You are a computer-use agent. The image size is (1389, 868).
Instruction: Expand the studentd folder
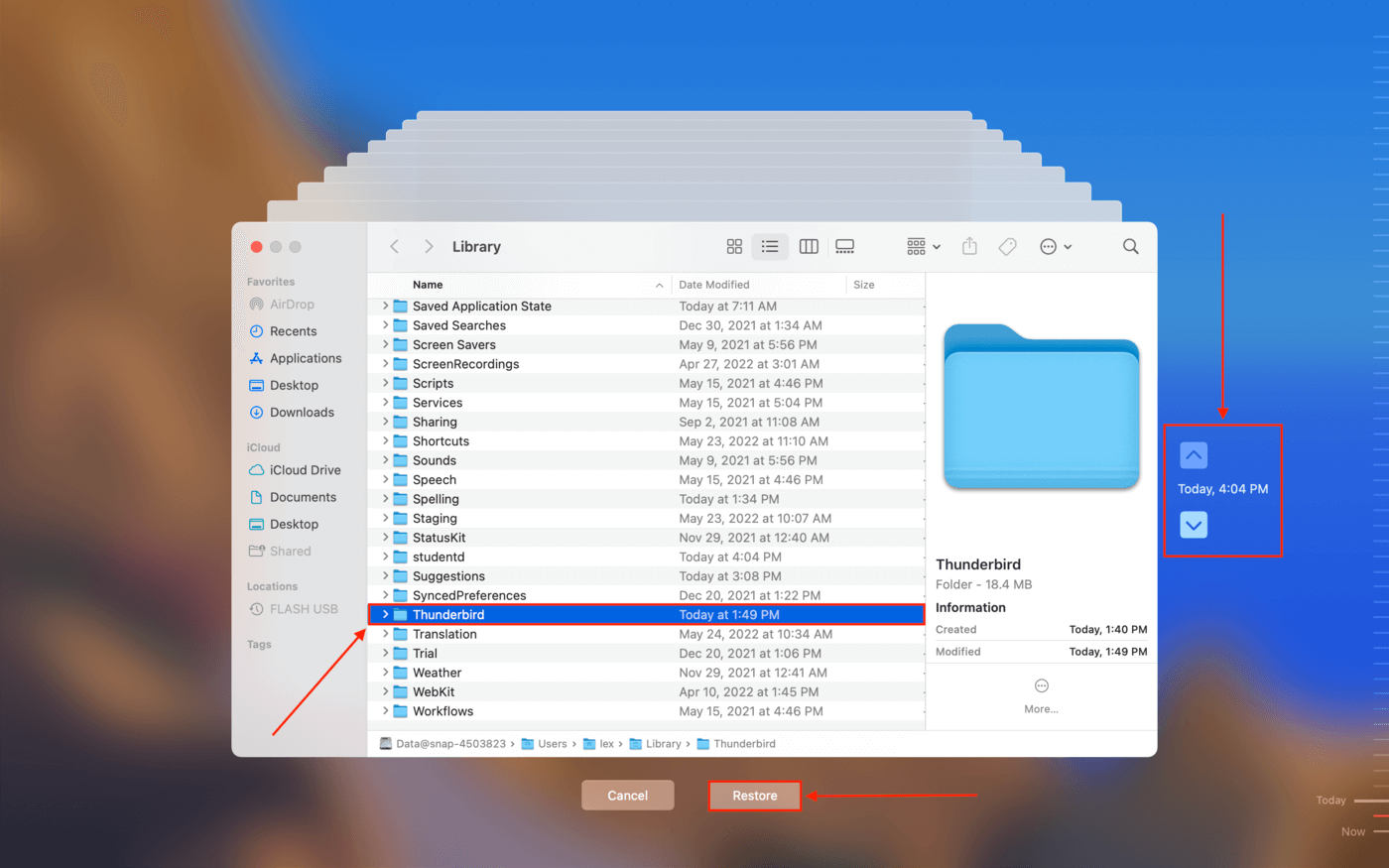point(385,558)
